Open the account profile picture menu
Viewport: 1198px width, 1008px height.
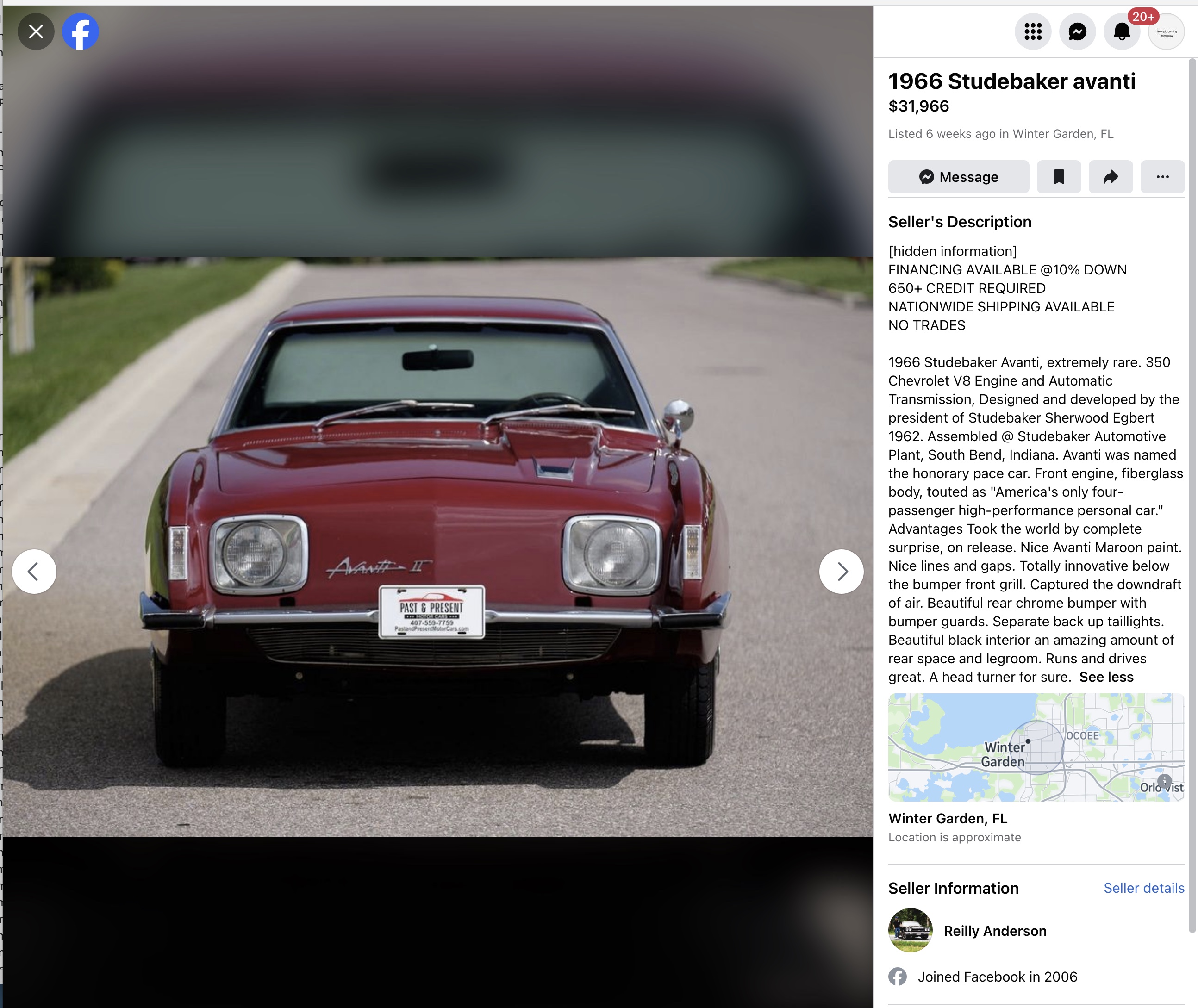coord(1167,31)
